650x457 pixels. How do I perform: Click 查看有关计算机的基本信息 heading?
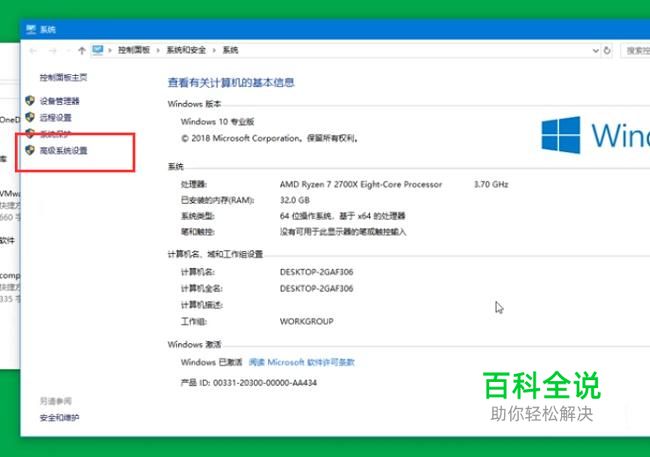pyautogui.click(x=231, y=83)
